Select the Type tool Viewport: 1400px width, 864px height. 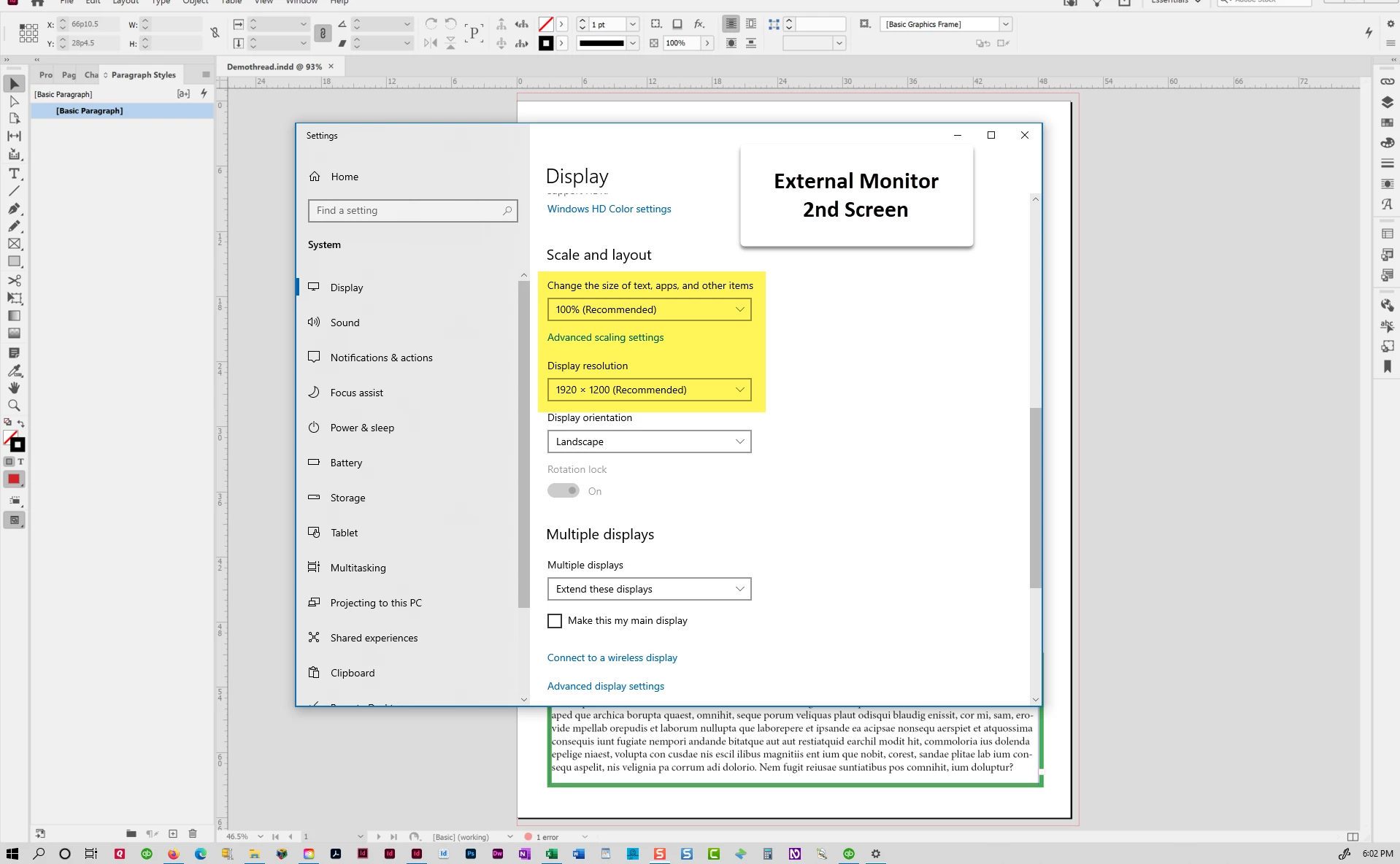click(x=14, y=173)
